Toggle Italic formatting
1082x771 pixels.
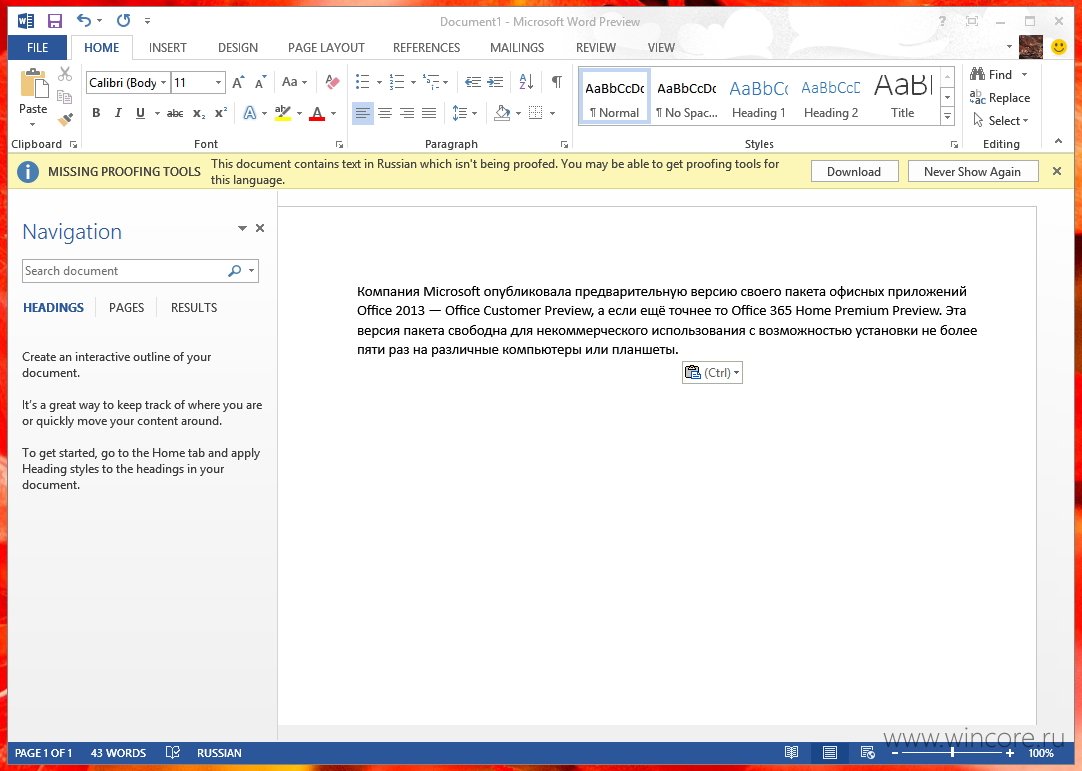(118, 113)
